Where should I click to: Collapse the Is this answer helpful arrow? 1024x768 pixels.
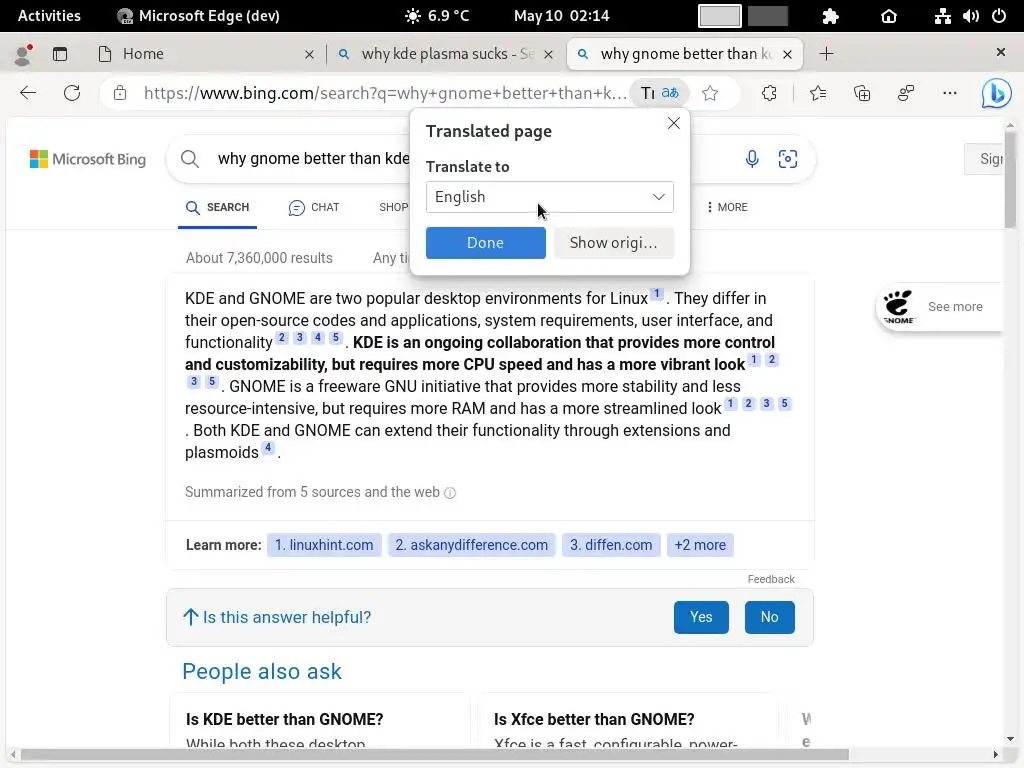[191, 617]
